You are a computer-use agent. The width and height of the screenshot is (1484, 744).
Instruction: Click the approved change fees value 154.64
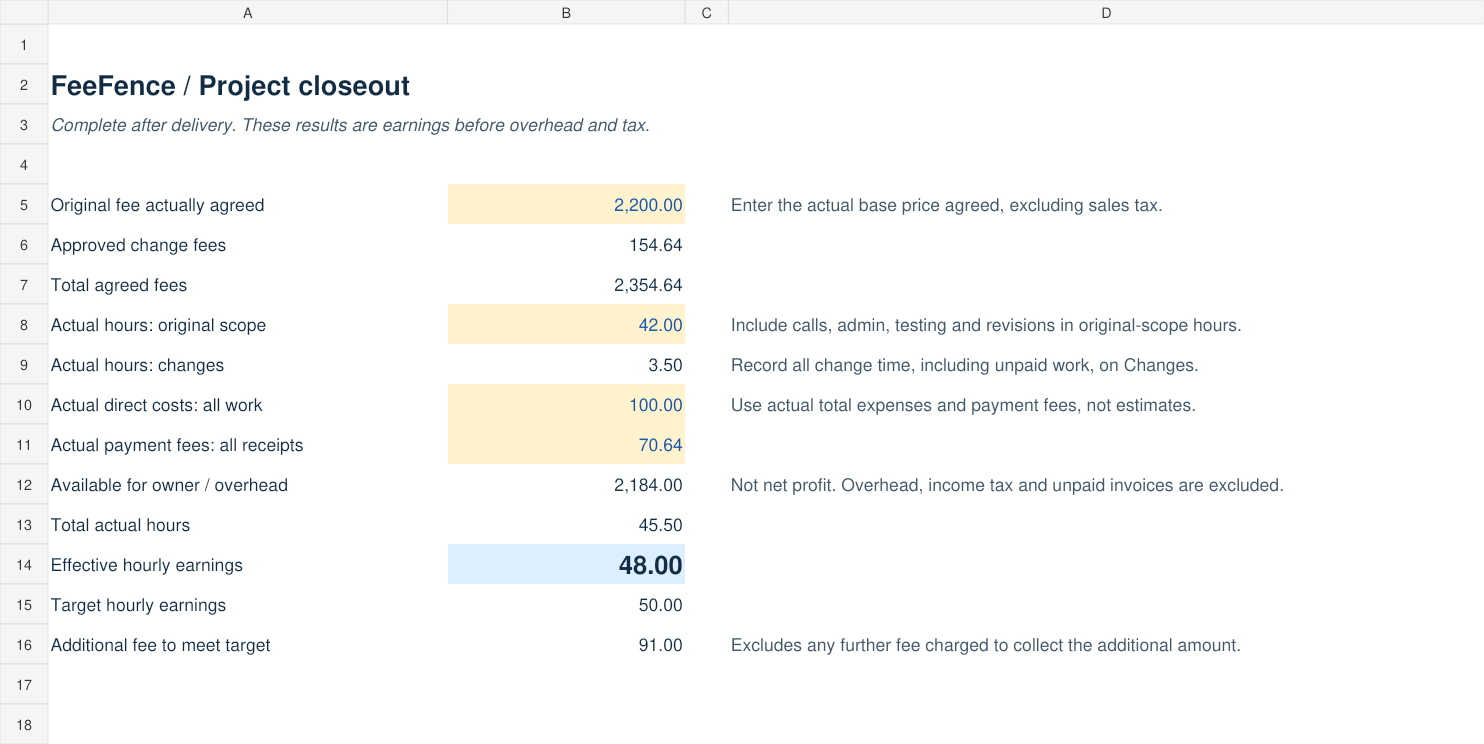566,244
